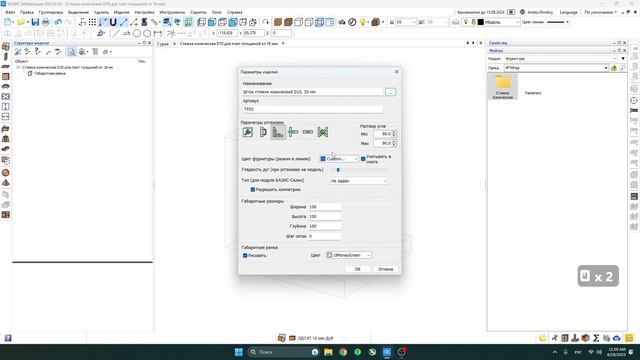Click the blue Undo arrow icon
Image resolution: width=640 pixels, height=360 pixels.
click(58, 22)
